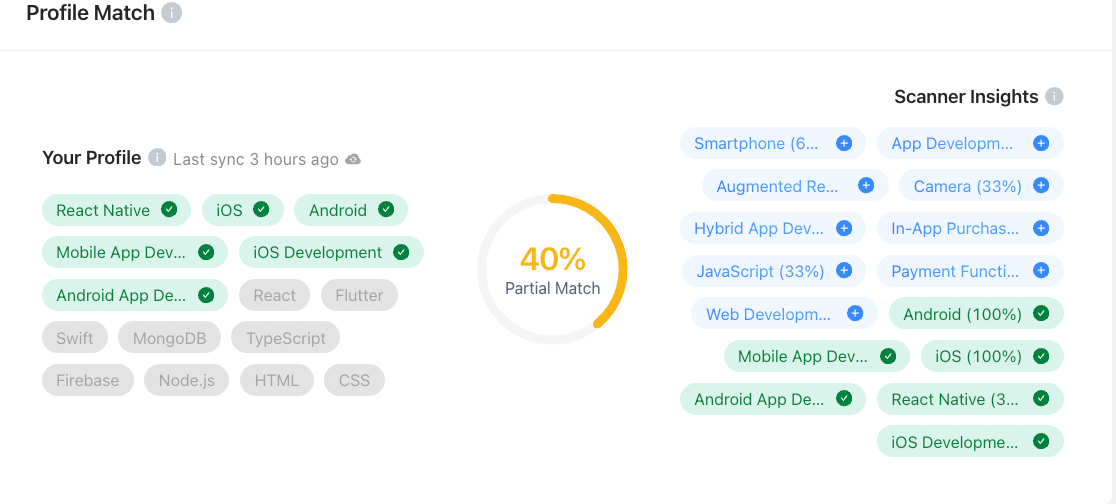Add Web Development skill using plus icon
Image resolution: width=1116 pixels, height=504 pixels.
click(x=855, y=314)
